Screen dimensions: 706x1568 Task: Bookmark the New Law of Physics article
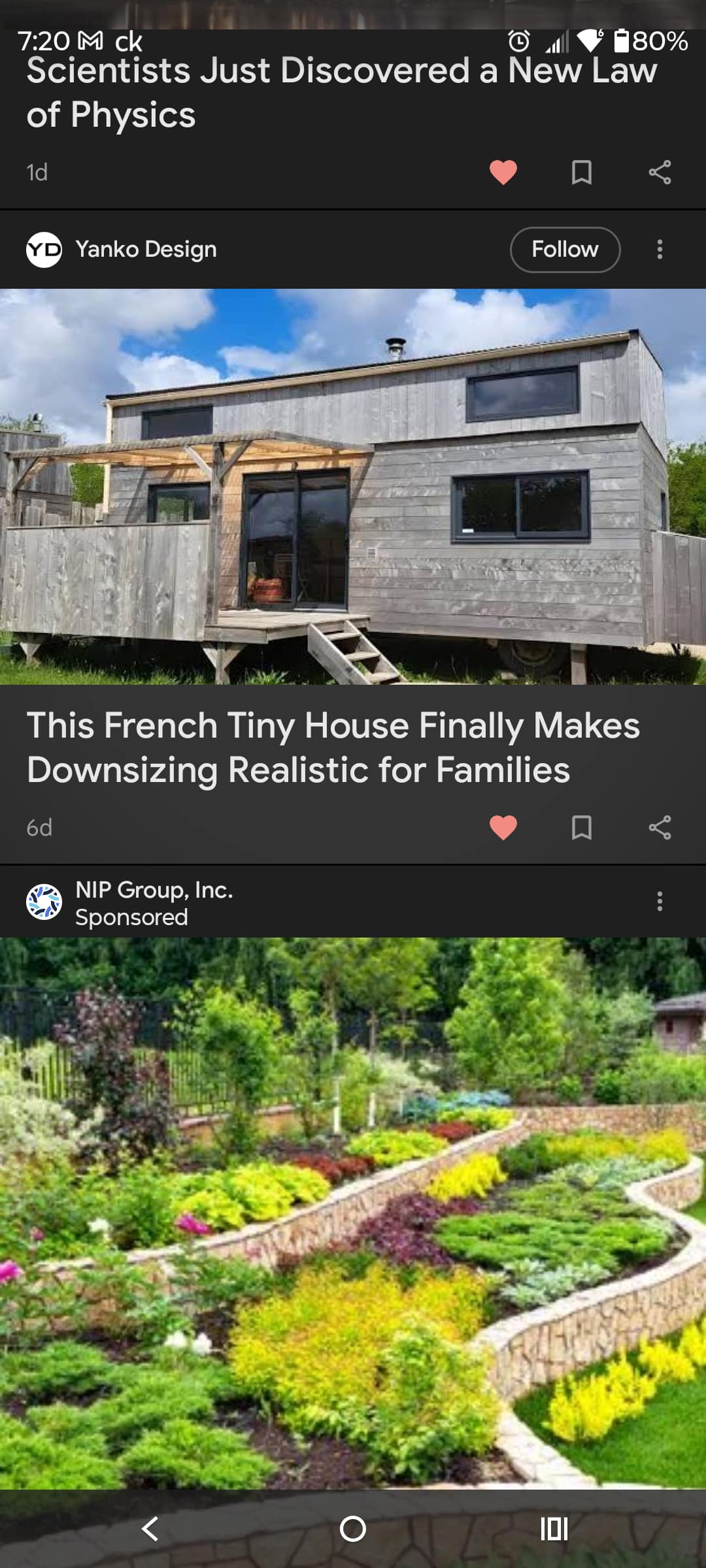coord(582,172)
